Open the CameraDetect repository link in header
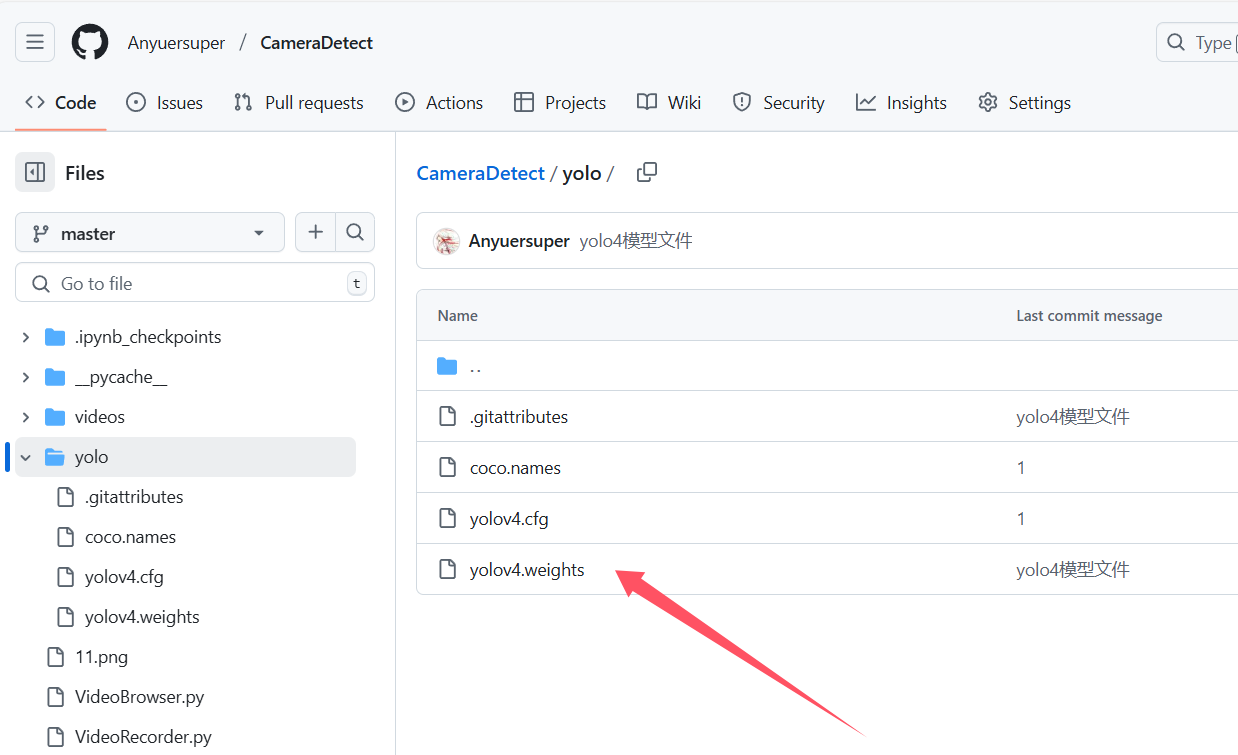The width and height of the screenshot is (1238, 755). (x=317, y=43)
